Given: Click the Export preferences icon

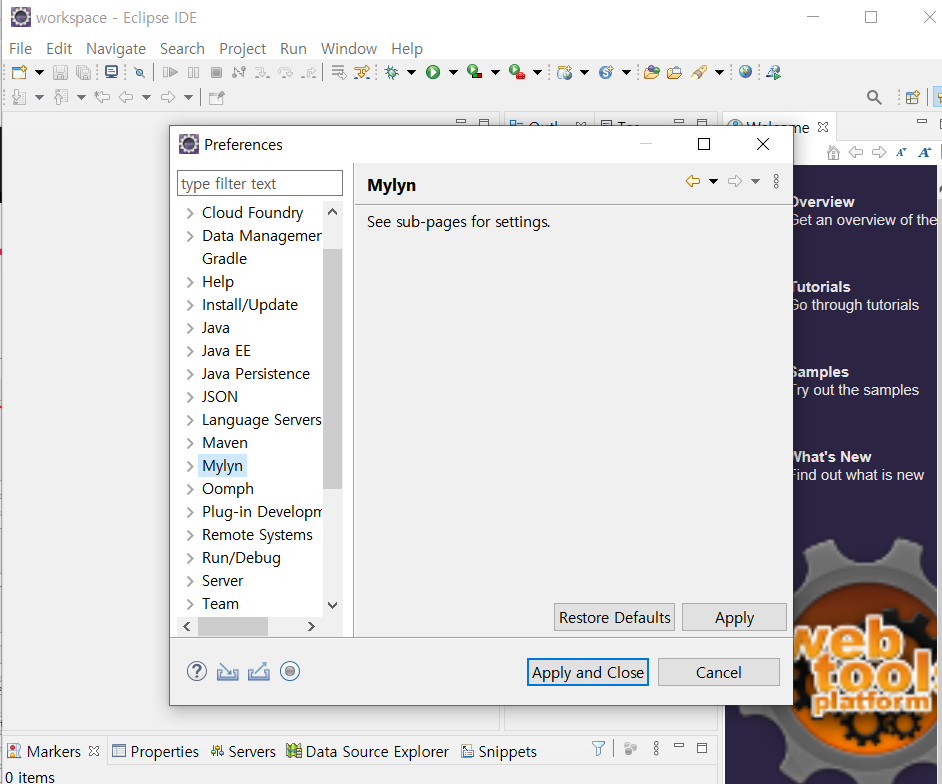Looking at the screenshot, I should 259,671.
